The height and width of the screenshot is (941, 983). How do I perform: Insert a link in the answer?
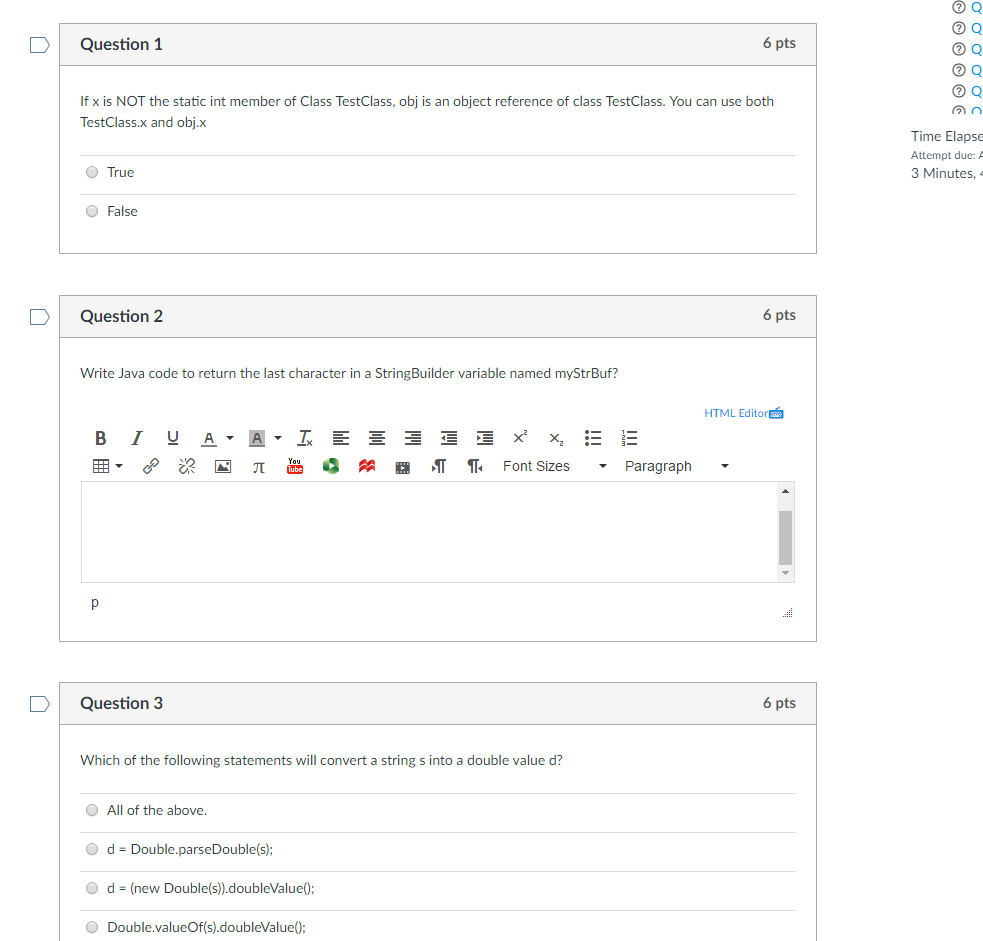click(x=150, y=466)
